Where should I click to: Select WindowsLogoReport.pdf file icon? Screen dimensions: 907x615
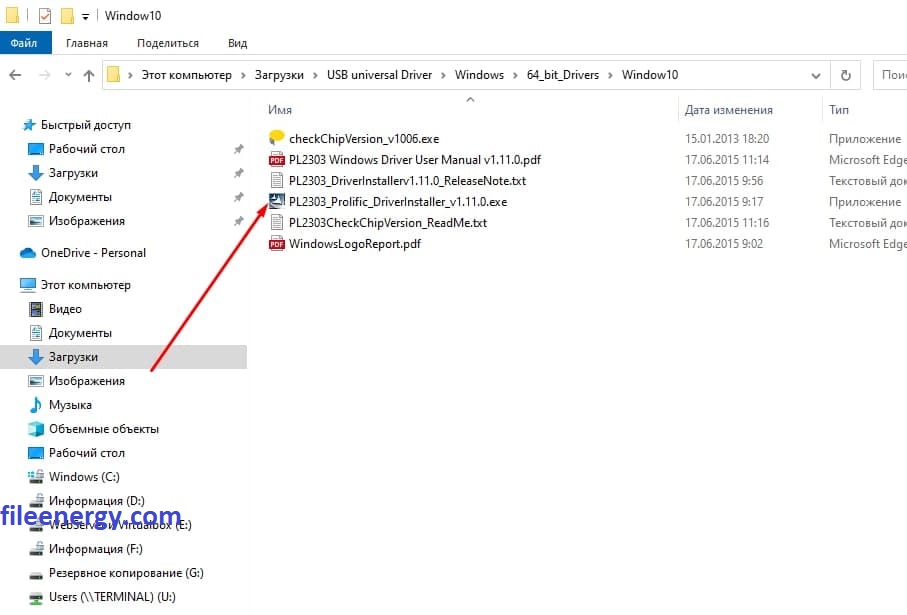click(x=276, y=244)
